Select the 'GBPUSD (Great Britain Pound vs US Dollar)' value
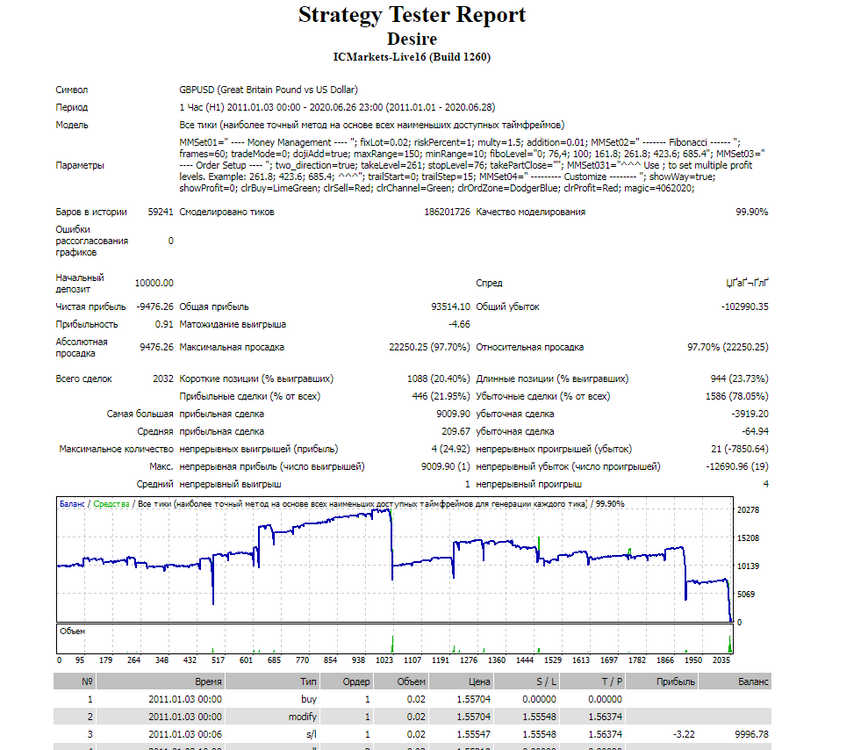Viewport: 868px width, 750px height. (x=268, y=90)
